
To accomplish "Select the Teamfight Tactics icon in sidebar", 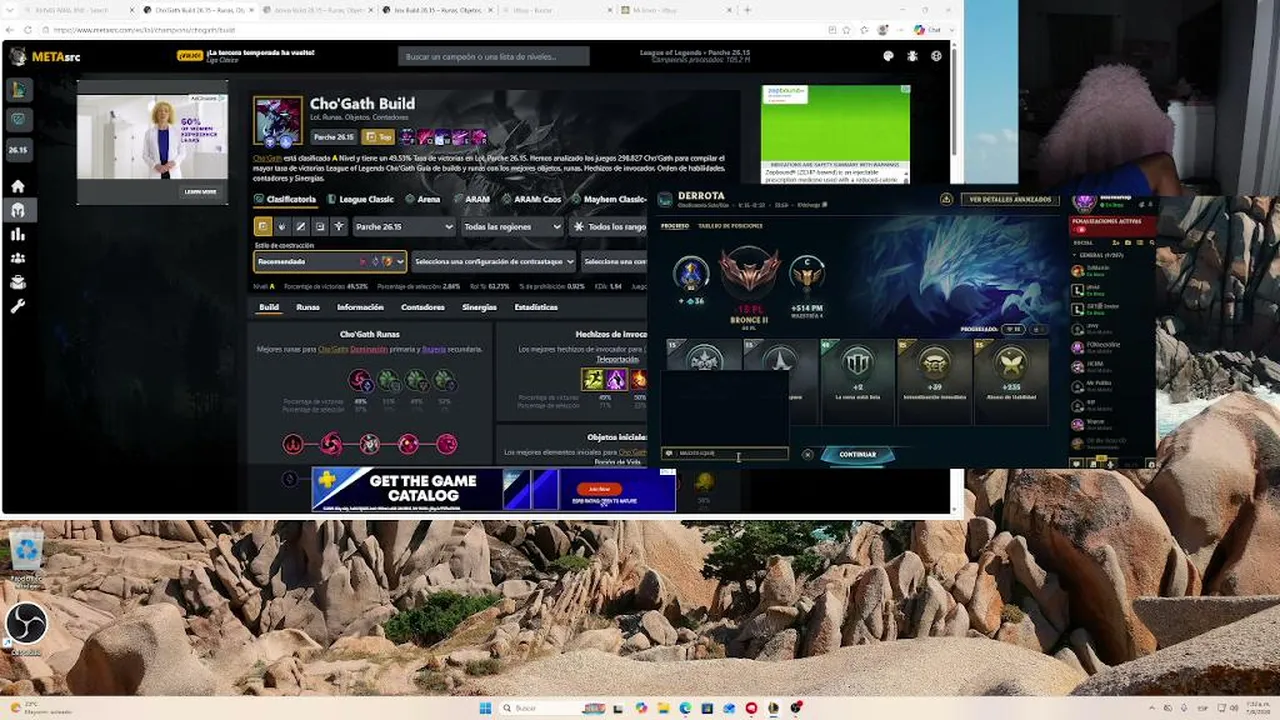I will [19, 120].
